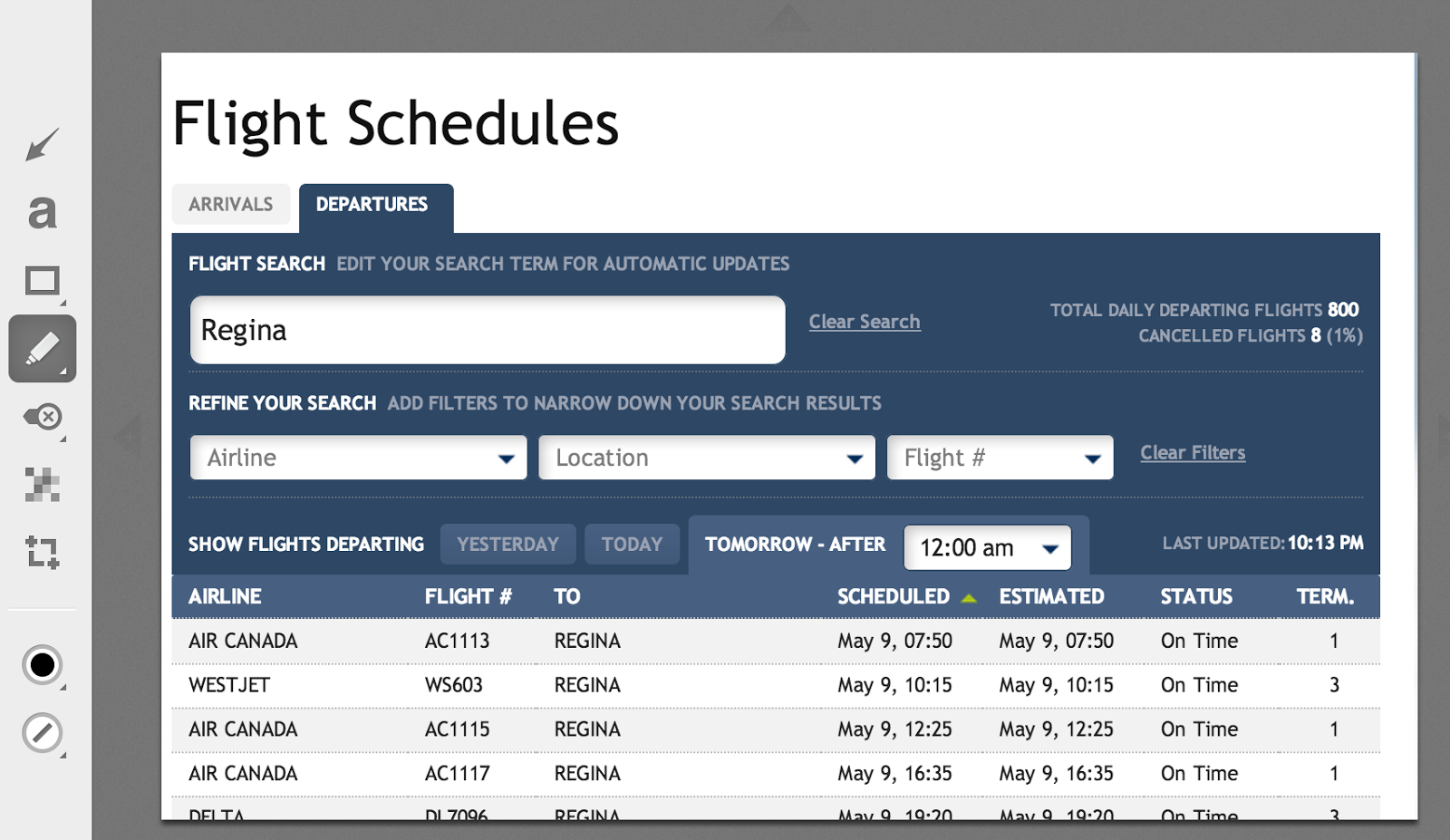Expand the Location filter dropdown

[x=707, y=458]
